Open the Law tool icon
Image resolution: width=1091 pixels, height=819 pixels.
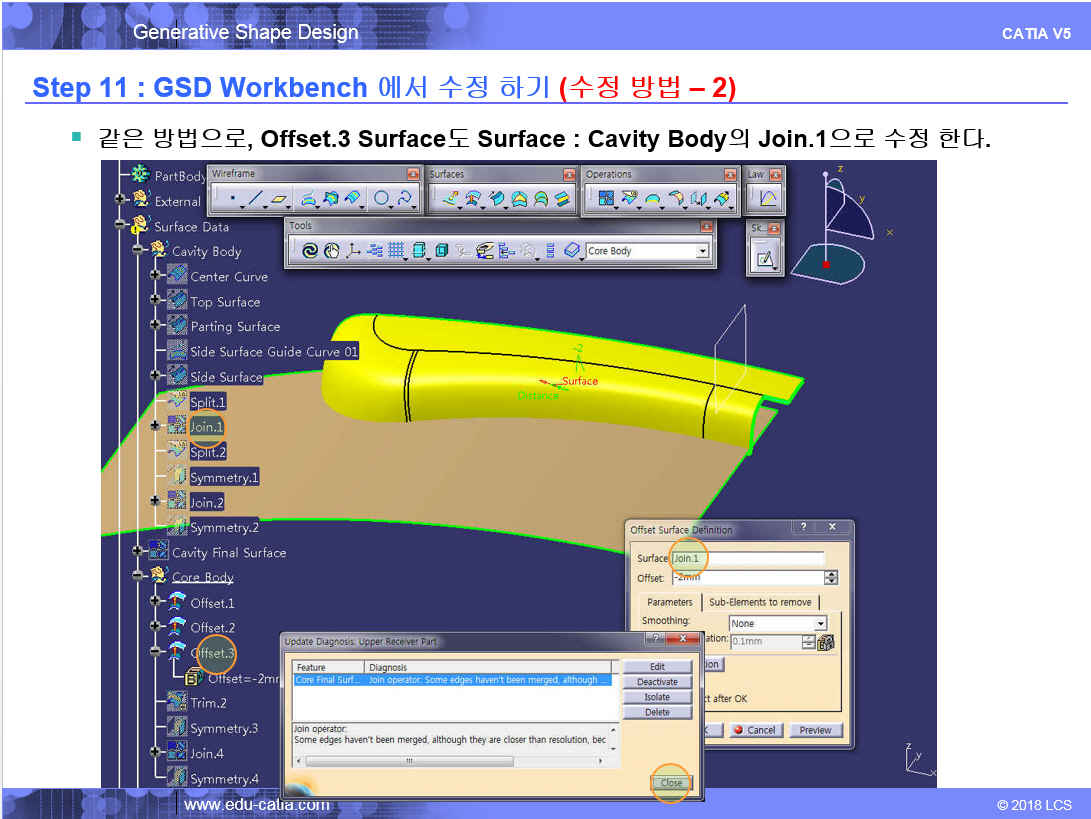(x=767, y=198)
